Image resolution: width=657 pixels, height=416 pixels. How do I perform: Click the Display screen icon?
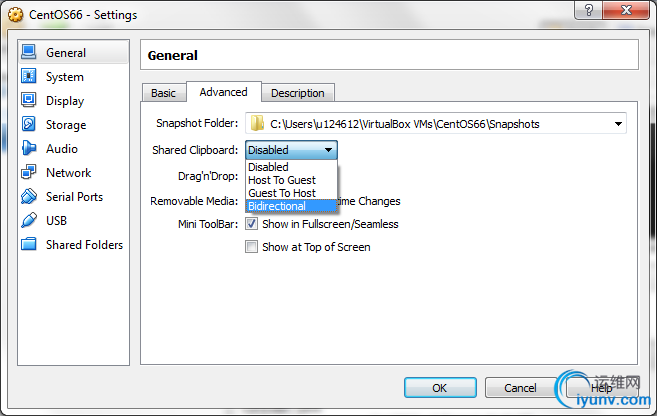point(28,100)
